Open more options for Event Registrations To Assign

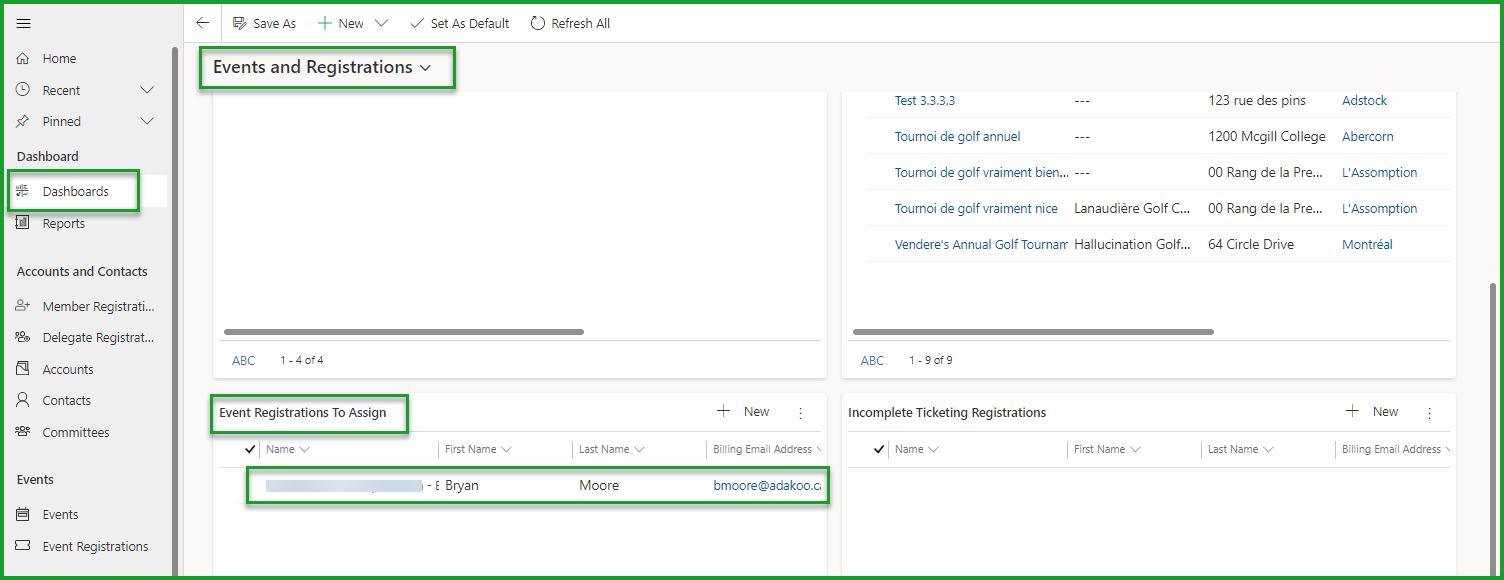coord(800,412)
